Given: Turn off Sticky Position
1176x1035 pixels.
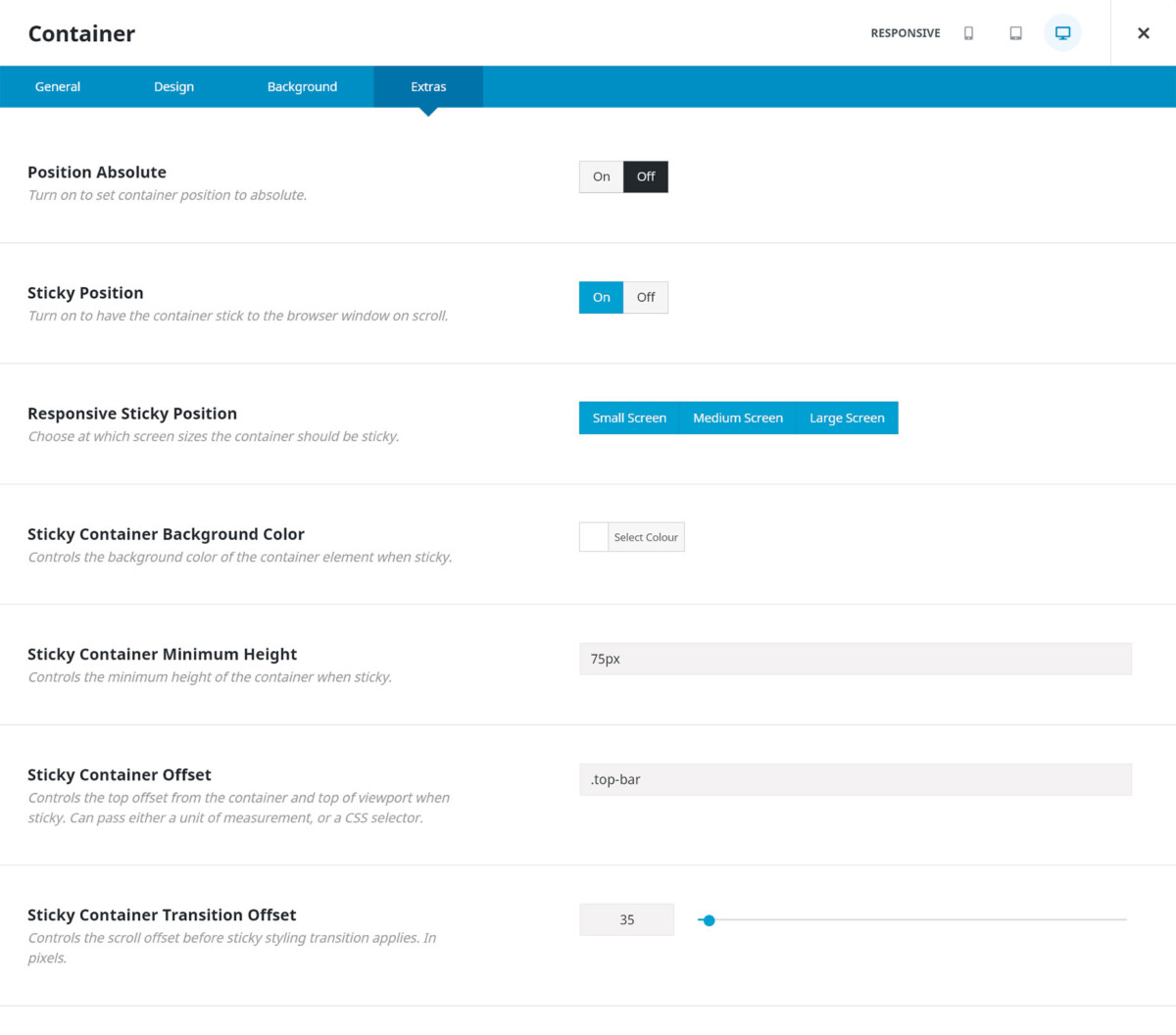Looking at the screenshot, I should click(646, 297).
